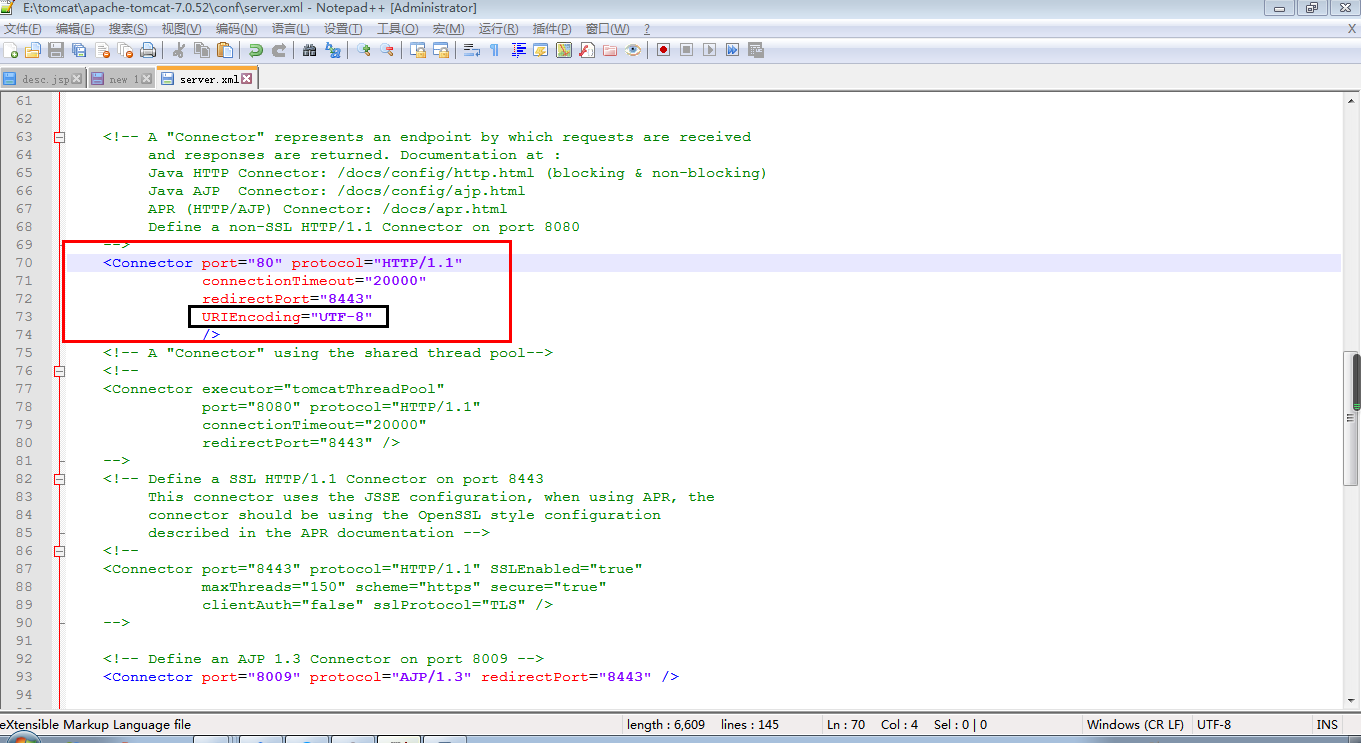Screen dimensions: 1361x743
Task: Collapse the comment fold at line 63
Action: [x=59, y=137]
